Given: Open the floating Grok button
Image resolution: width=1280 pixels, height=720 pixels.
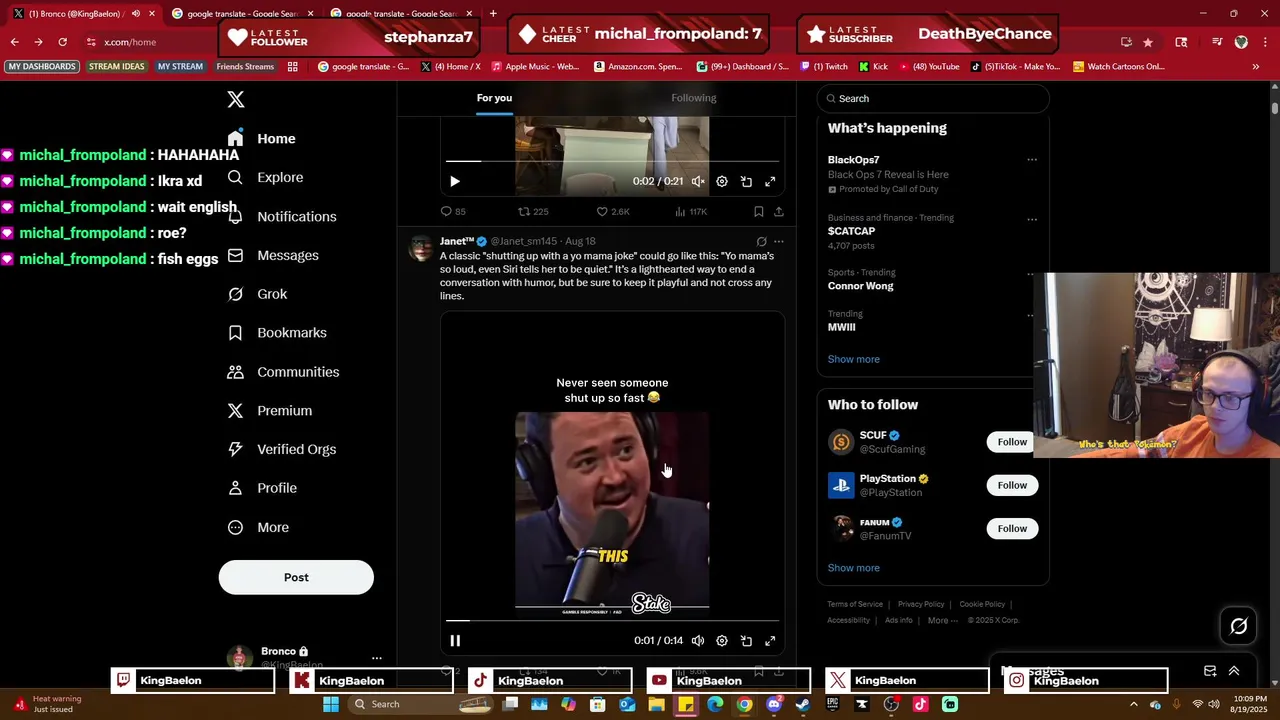Looking at the screenshot, I should (1239, 626).
